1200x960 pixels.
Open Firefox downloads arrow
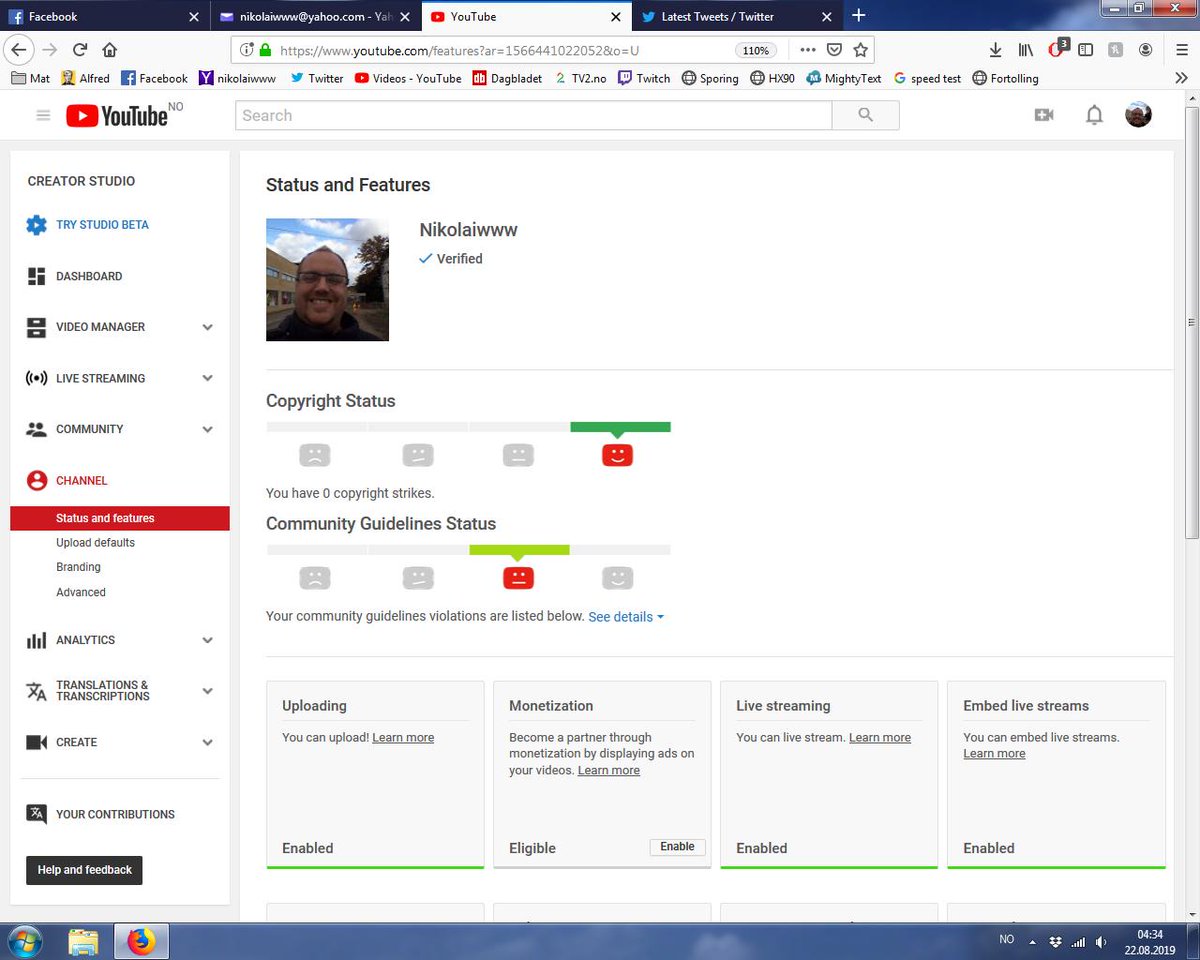pyautogui.click(x=995, y=50)
